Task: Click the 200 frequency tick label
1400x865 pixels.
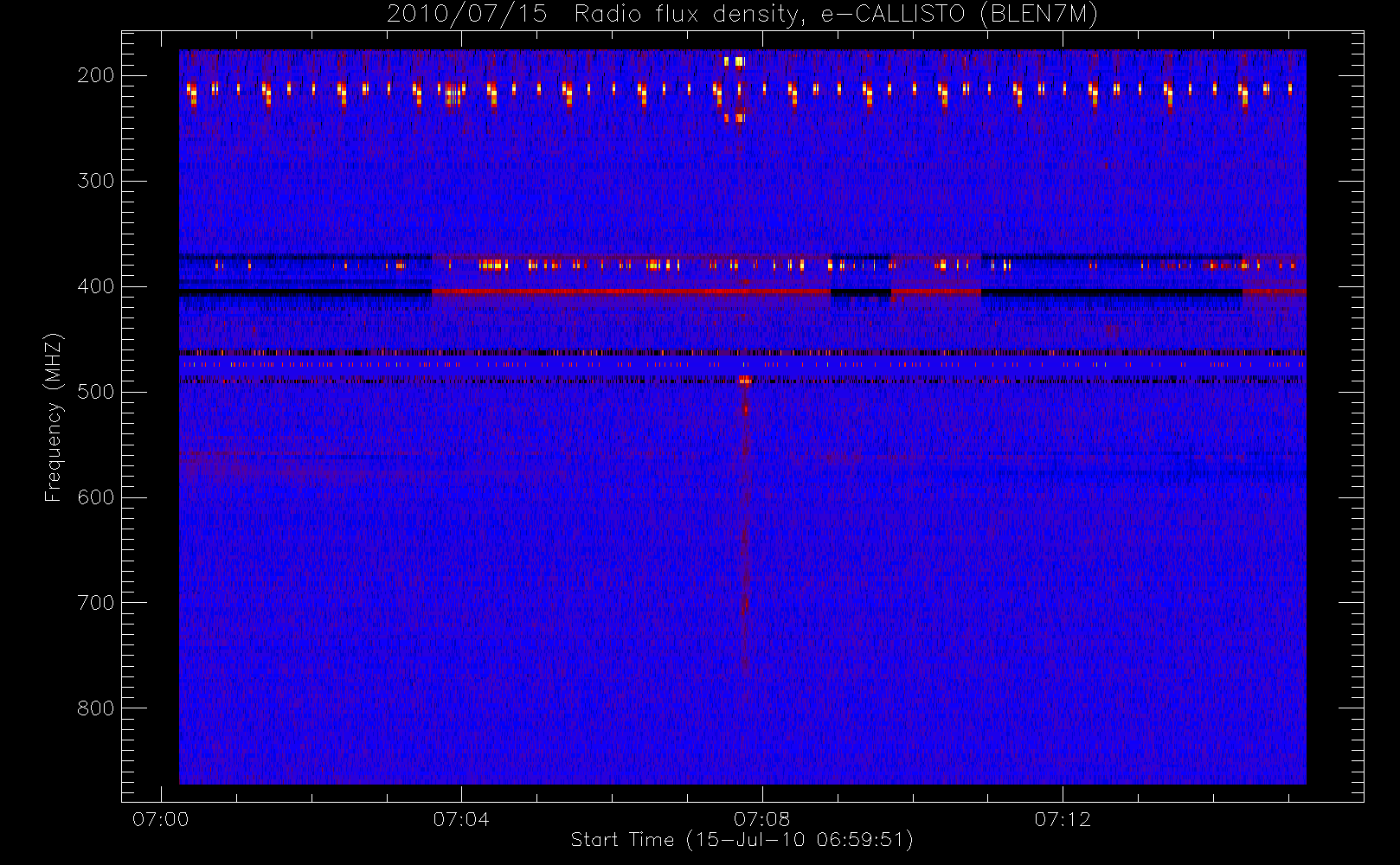Action: pyautogui.click(x=96, y=75)
